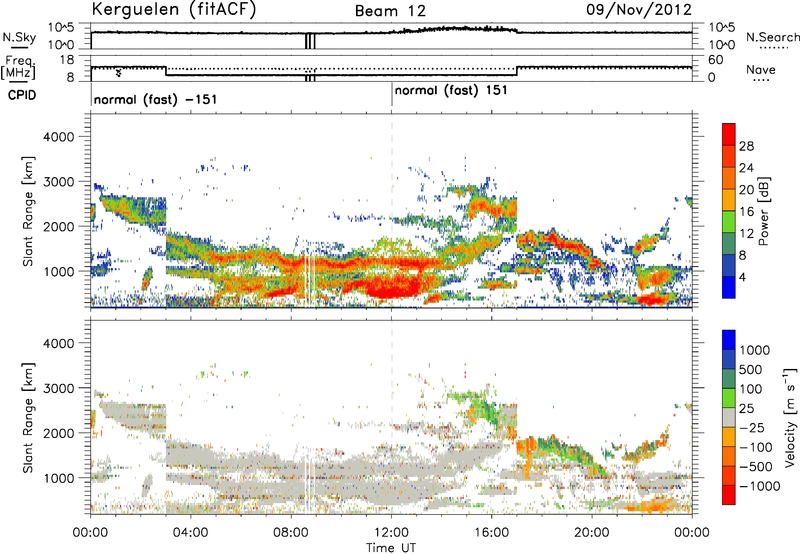Click the 'N.Sky' legend label

click(x=19, y=37)
